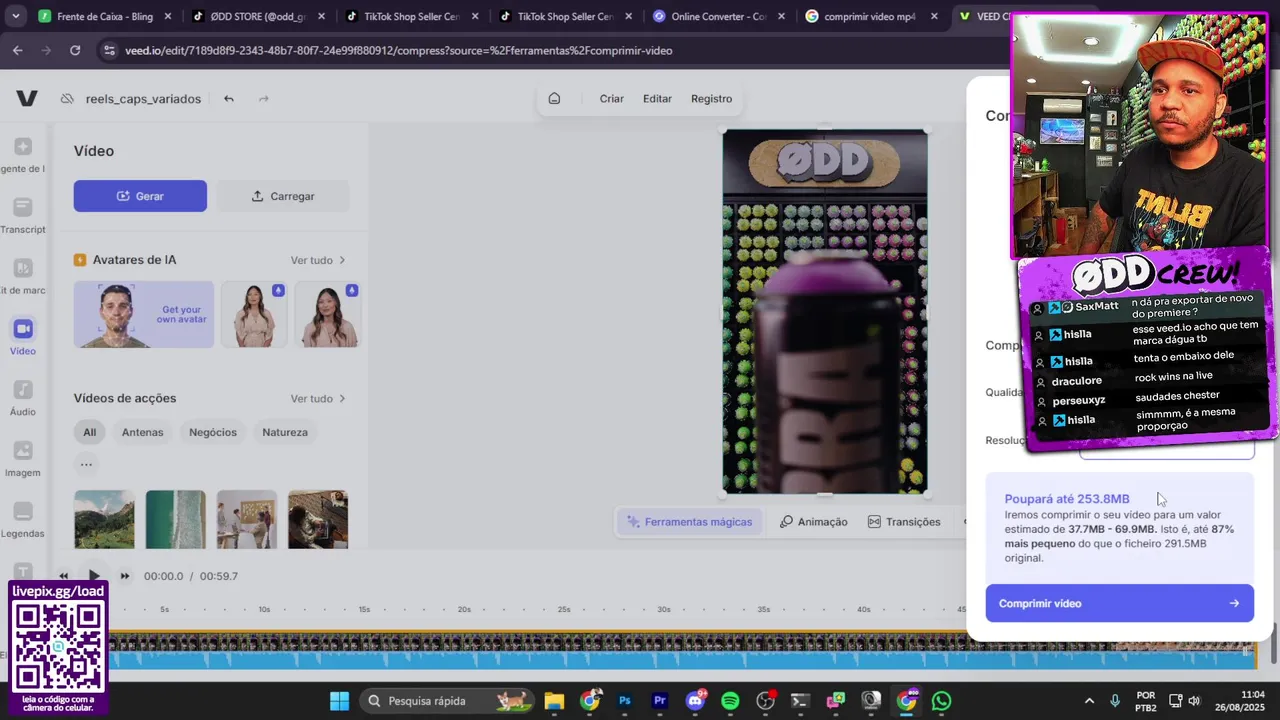Click the VEED logo
Screen dimensions: 1280x720
pos(27,98)
